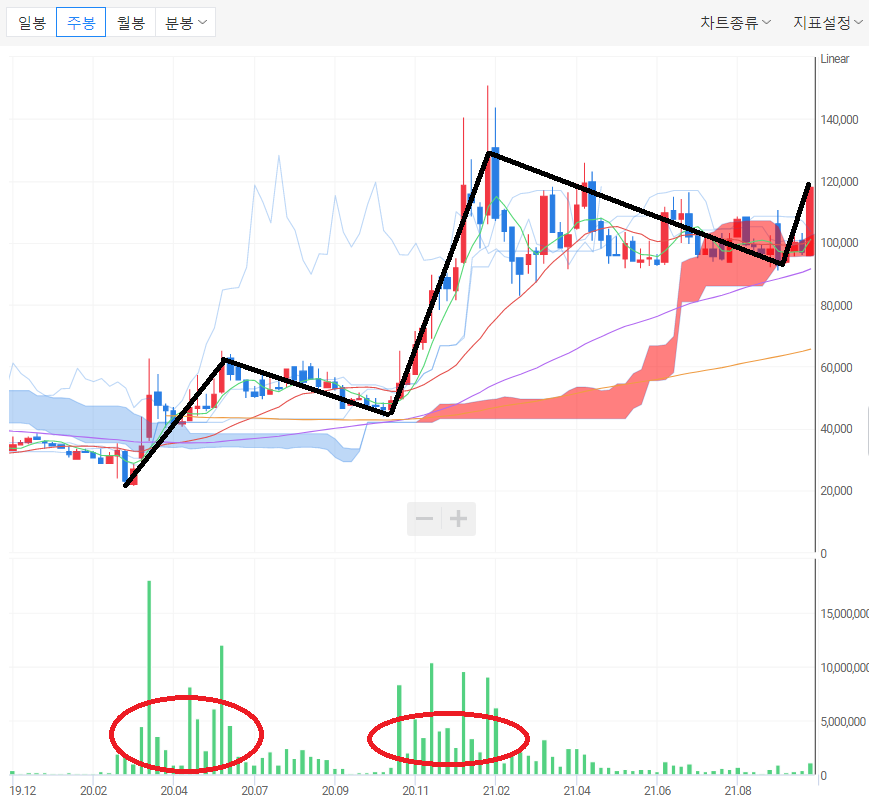The image size is (869, 803).
Task: Click the 21.08 date axis label
Action: coord(738,791)
